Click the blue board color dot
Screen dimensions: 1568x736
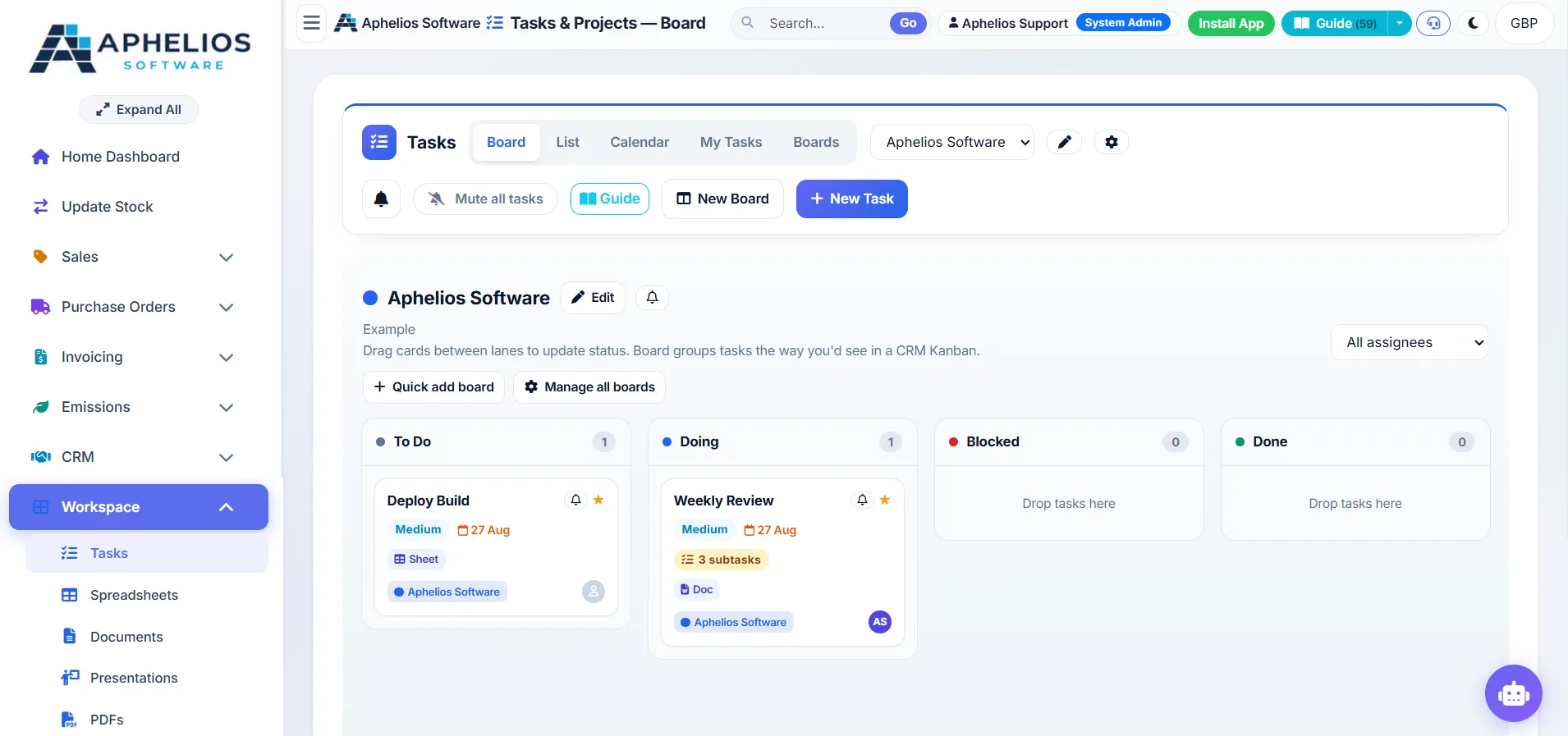(x=370, y=298)
